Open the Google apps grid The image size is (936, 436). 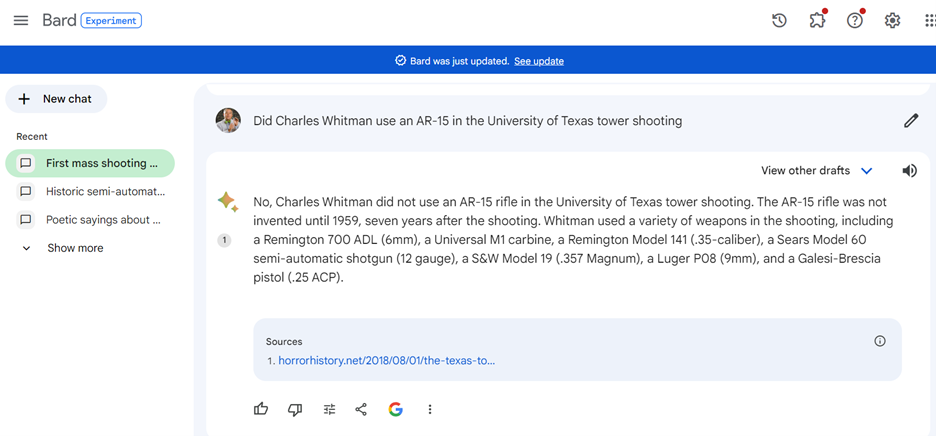click(929, 20)
